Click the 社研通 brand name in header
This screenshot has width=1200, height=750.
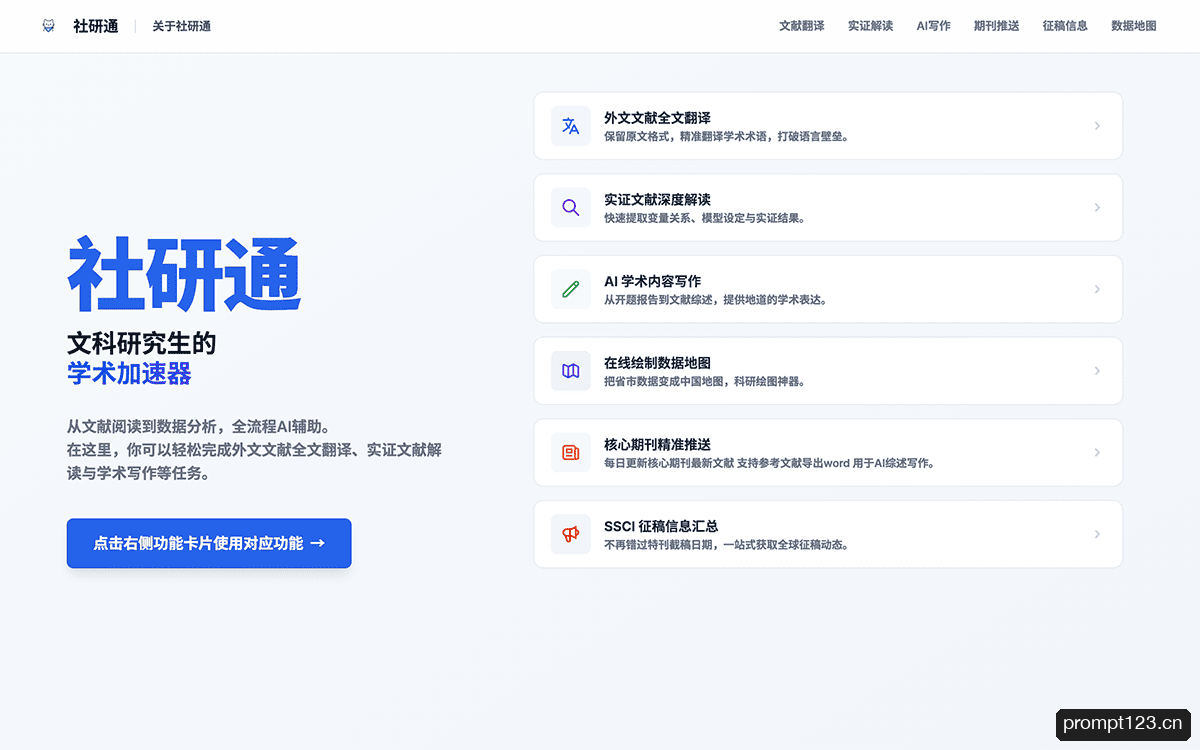pos(95,26)
